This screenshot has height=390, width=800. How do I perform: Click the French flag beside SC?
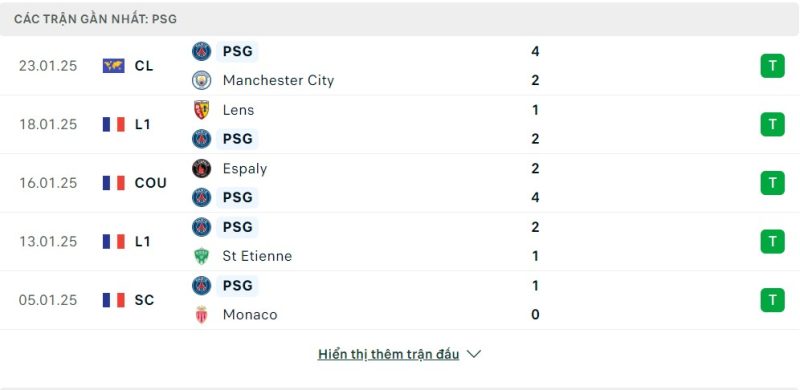[x=113, y=300]
